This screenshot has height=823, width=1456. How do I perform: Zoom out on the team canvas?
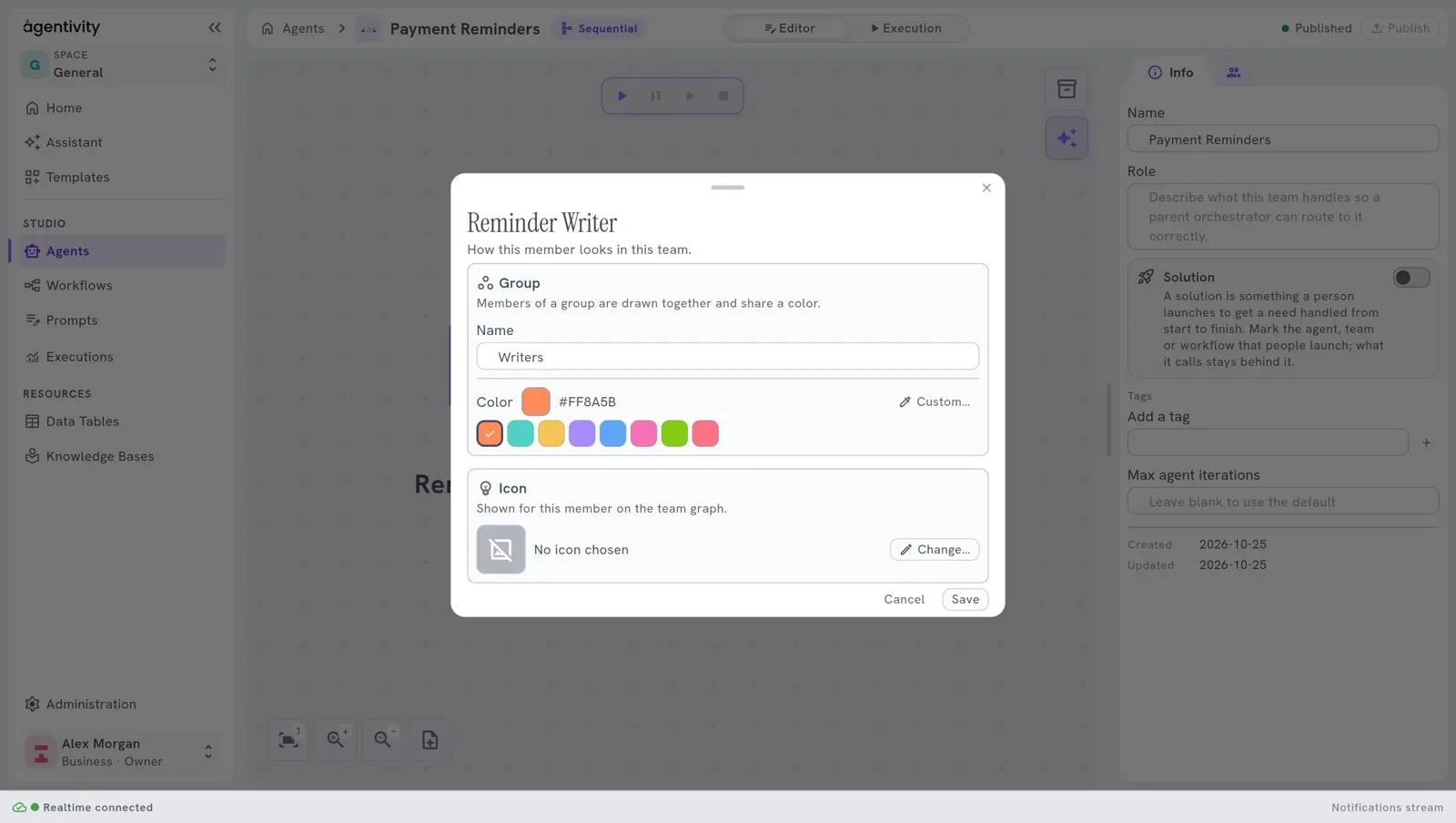tap(383, 740)
